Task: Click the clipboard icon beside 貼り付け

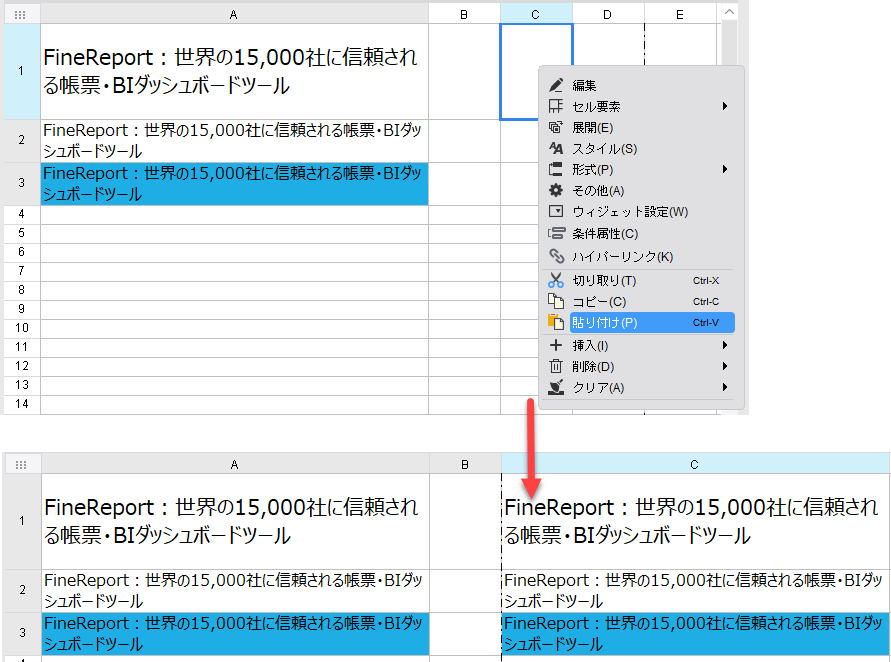Action: tap(556, 322)
